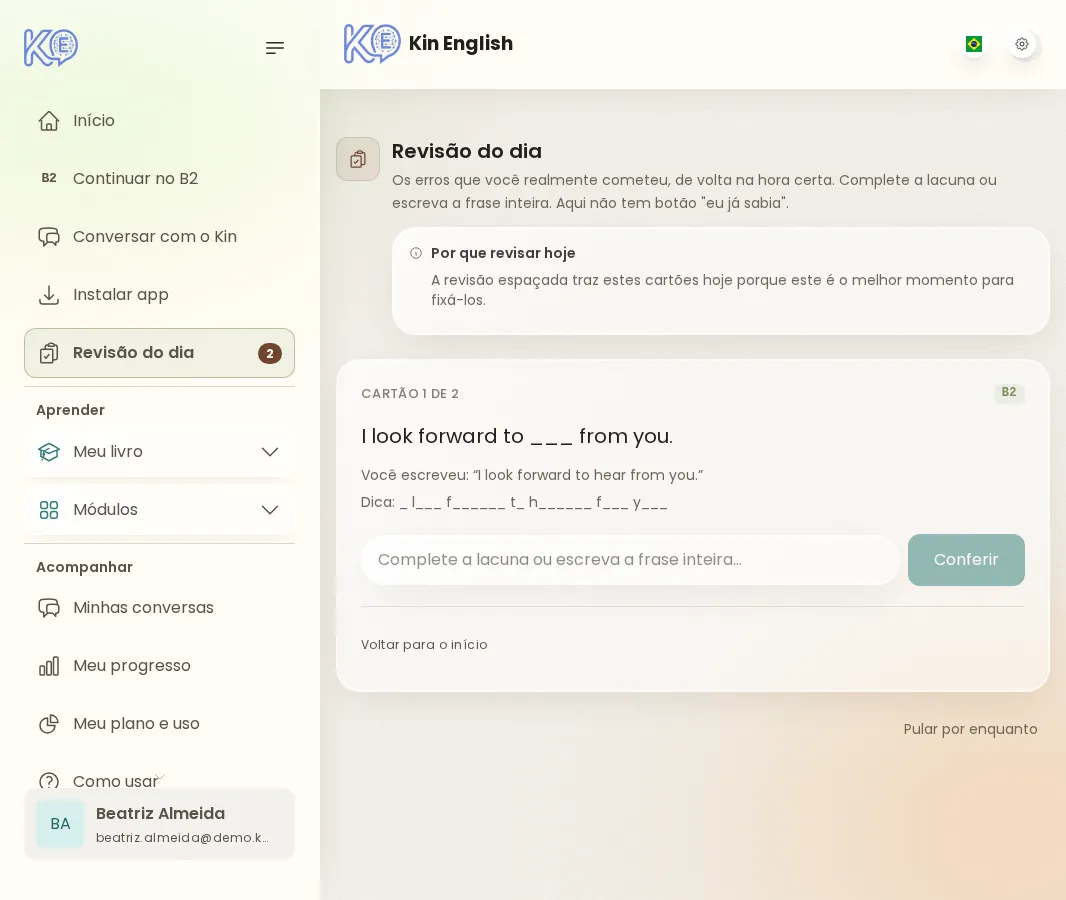Go to Conversar com o Kin
This screenshot has width=1066, height=900.
coord(160,237)
